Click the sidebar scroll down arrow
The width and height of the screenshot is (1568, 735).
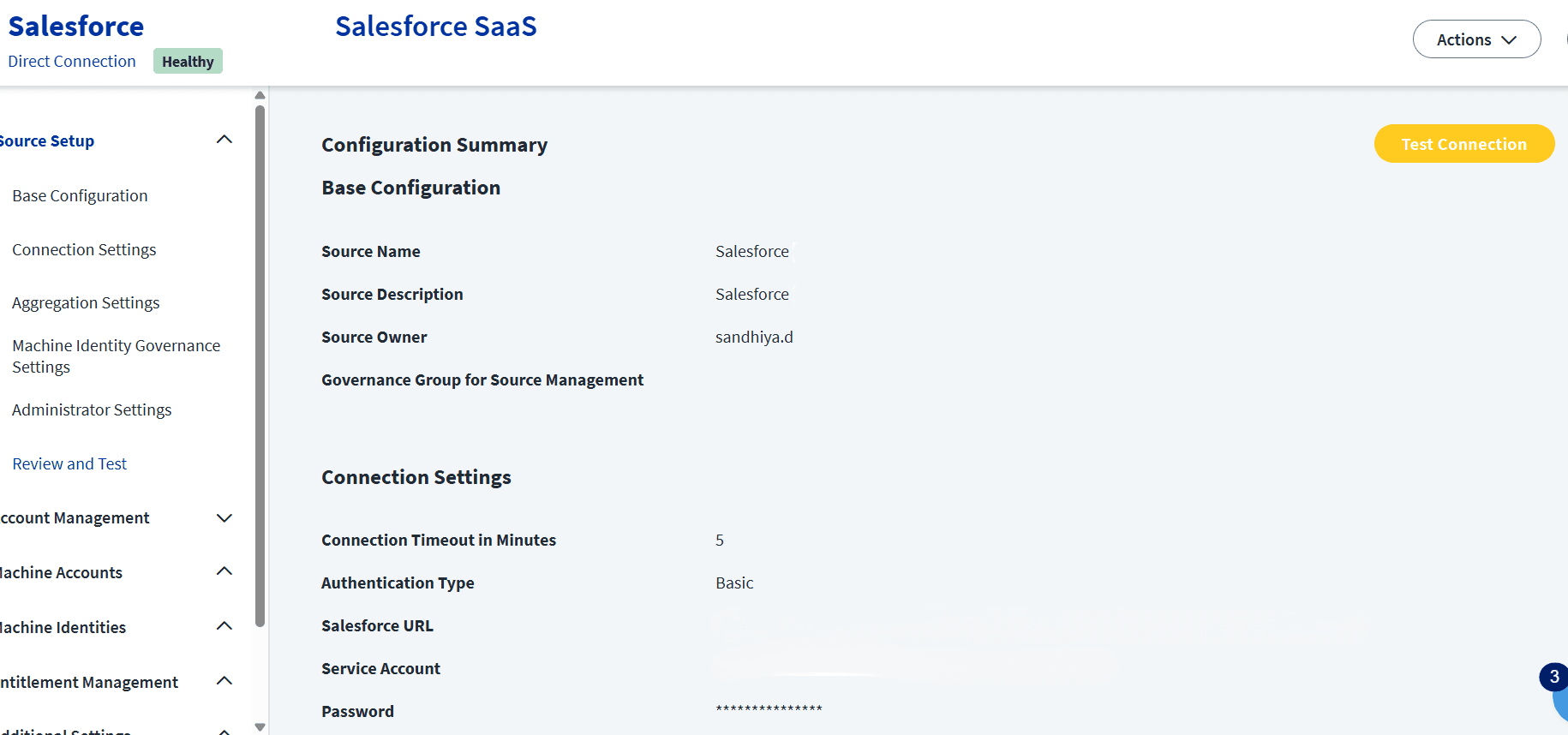tap(260, 726)
